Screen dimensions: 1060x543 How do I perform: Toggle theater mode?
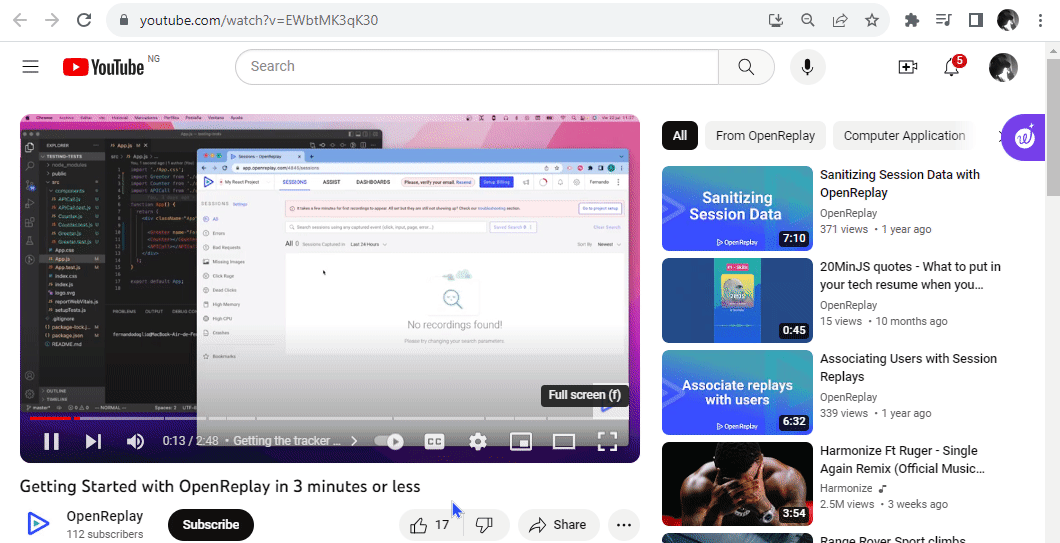tap(563, 442)
